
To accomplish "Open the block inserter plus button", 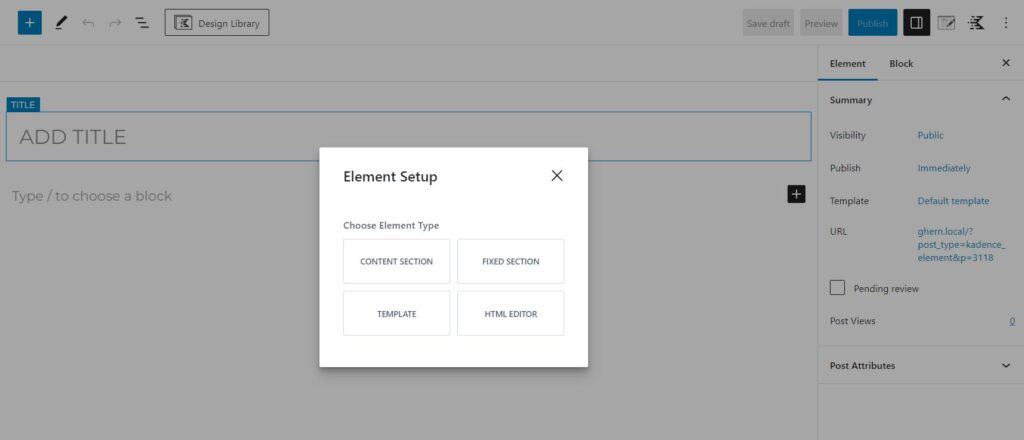I will pyautogui.click(x=29, y=23).
